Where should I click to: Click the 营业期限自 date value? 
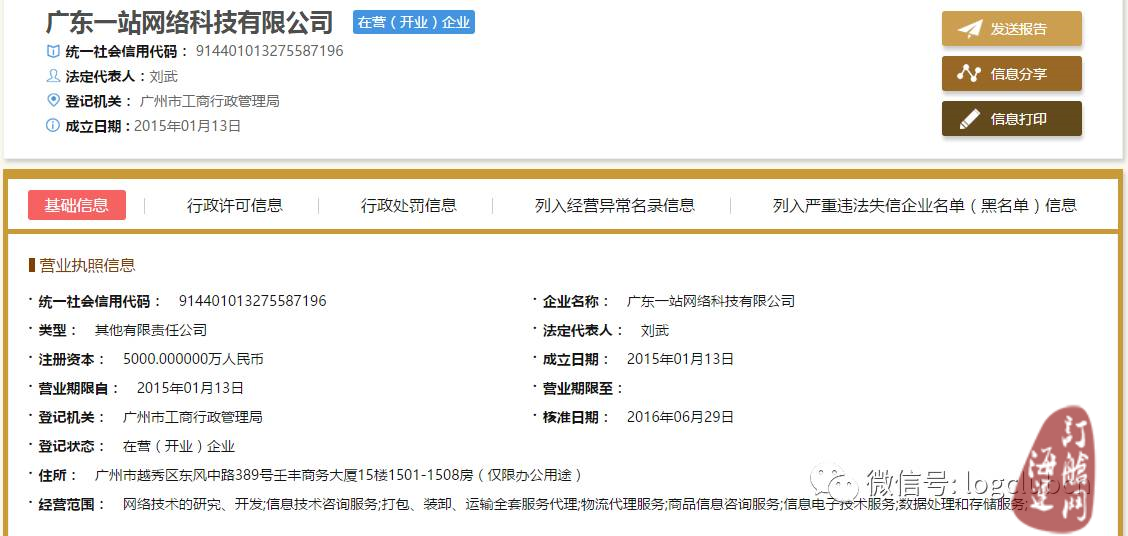point(190,388)
